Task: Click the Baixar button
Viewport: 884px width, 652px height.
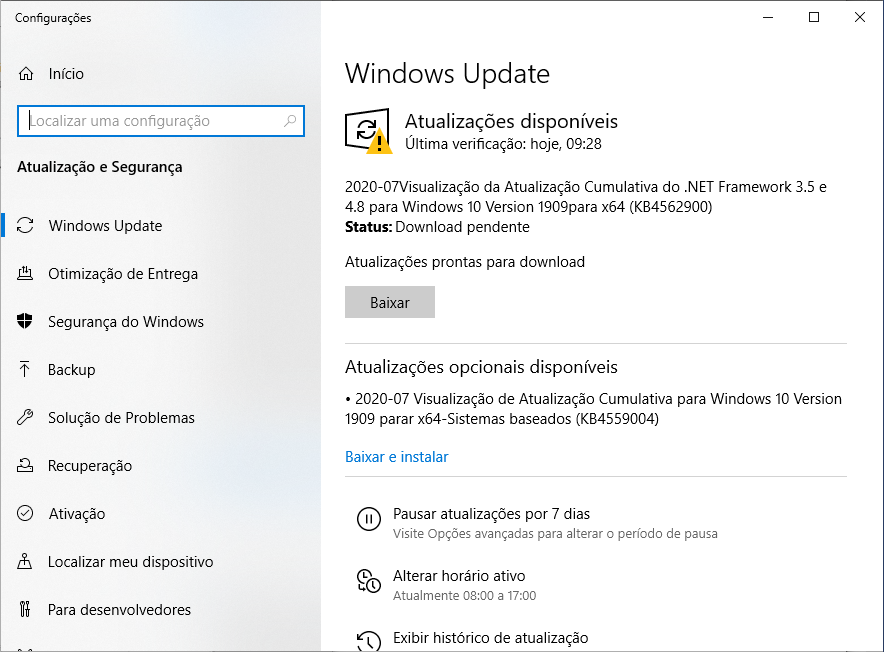Action: pyautogui.click(x=390, y=302)
